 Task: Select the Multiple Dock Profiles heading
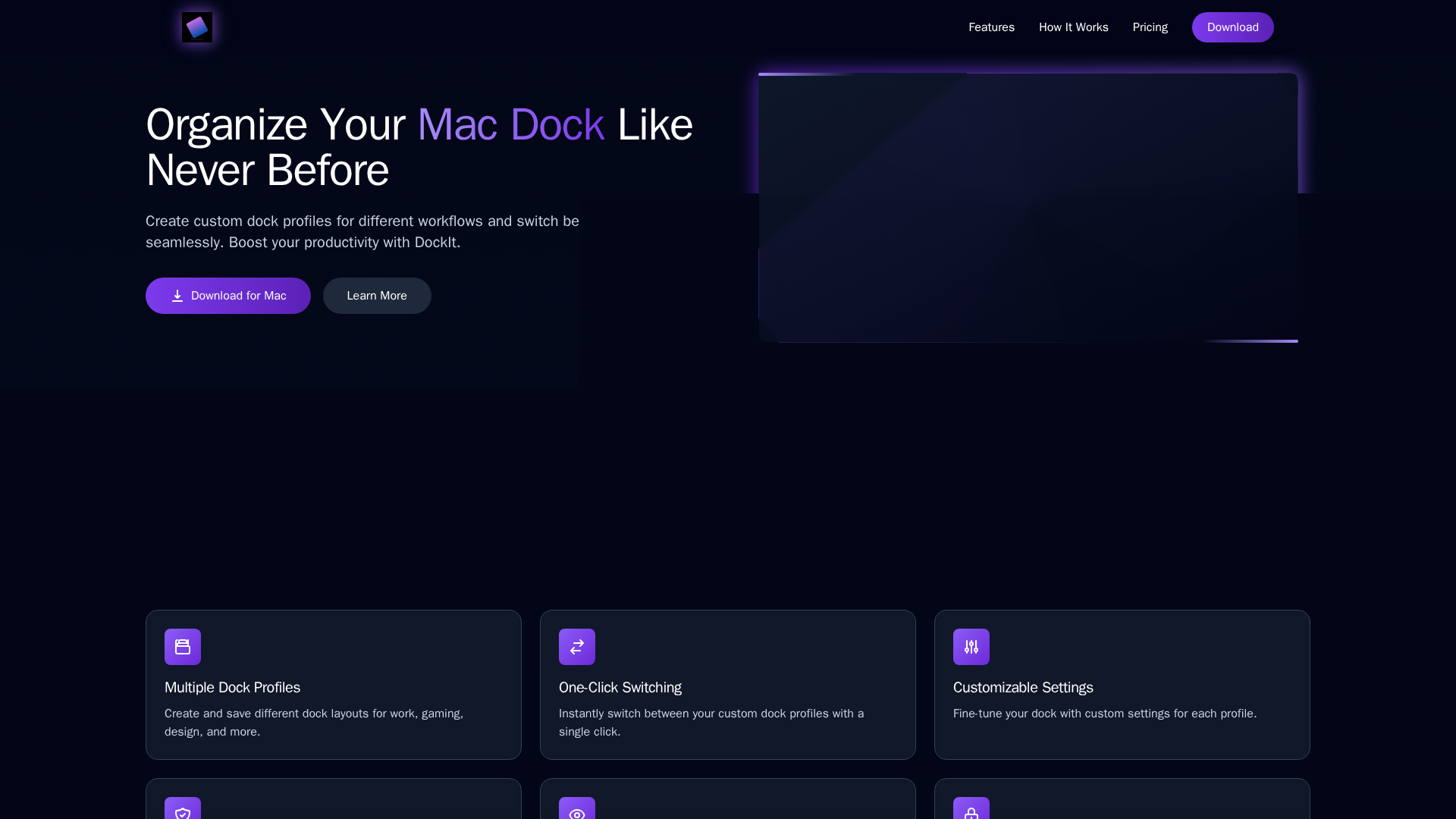click(232, 688)
